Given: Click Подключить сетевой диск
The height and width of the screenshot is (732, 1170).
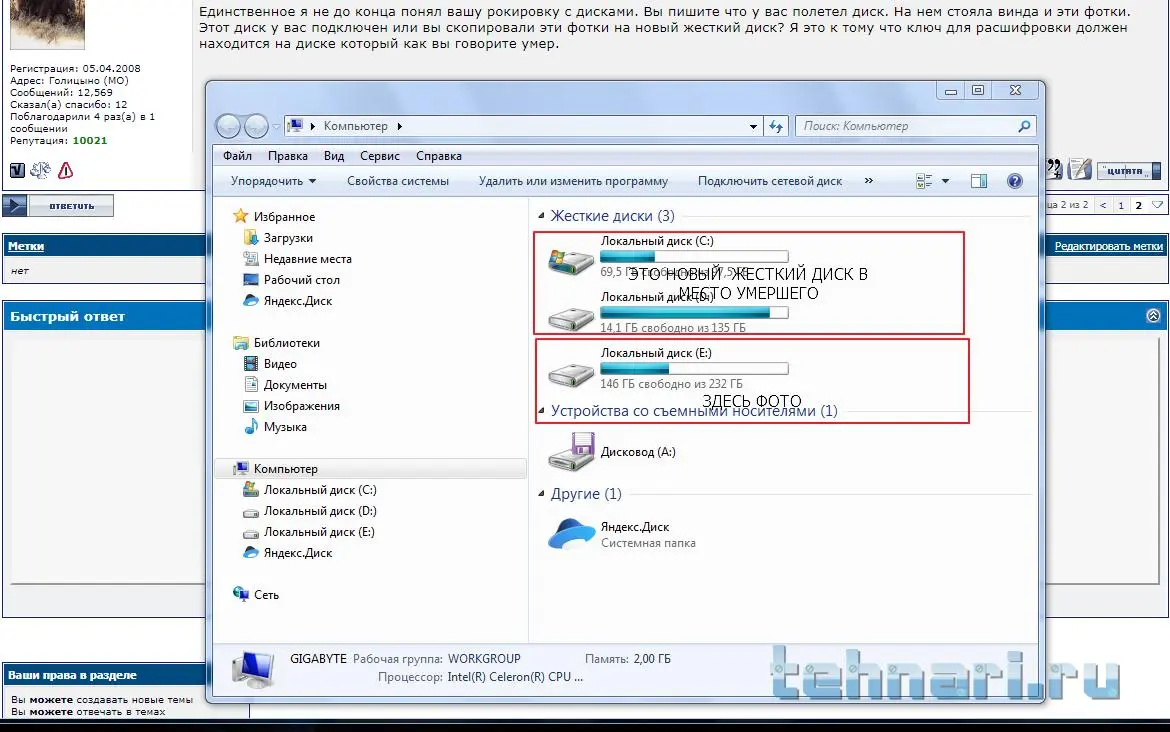Looking at the screenshot, I should [769, 181].
